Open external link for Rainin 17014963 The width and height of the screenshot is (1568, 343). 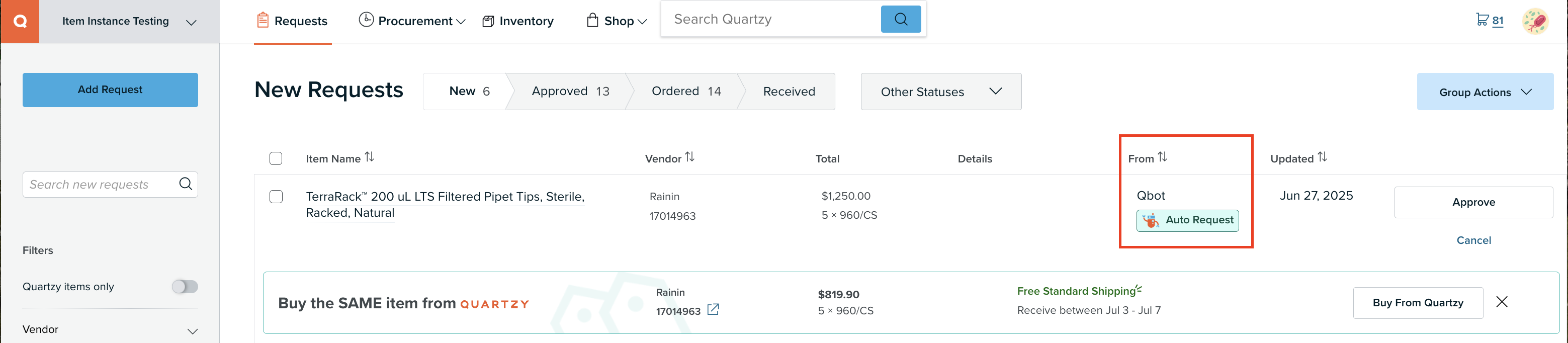713,310
